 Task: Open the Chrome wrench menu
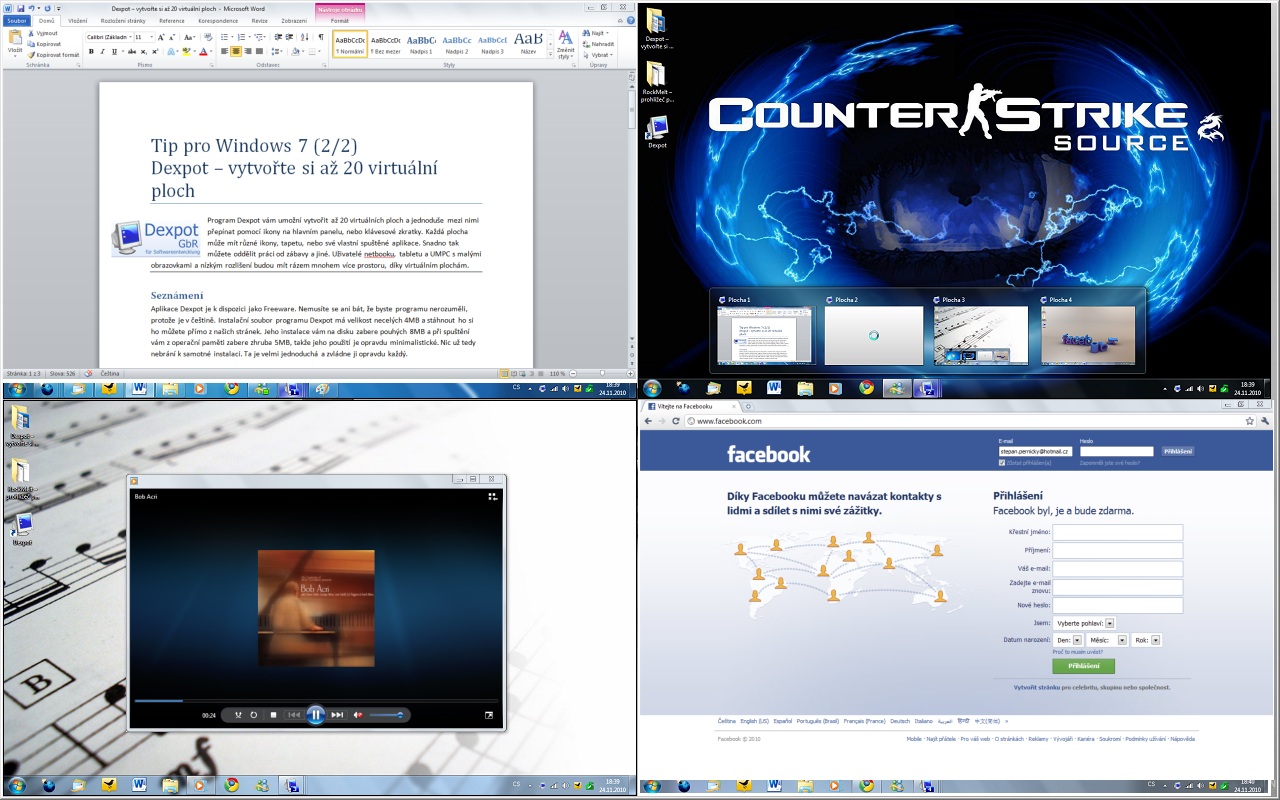pyautogui.click(x=1265, y=421)
